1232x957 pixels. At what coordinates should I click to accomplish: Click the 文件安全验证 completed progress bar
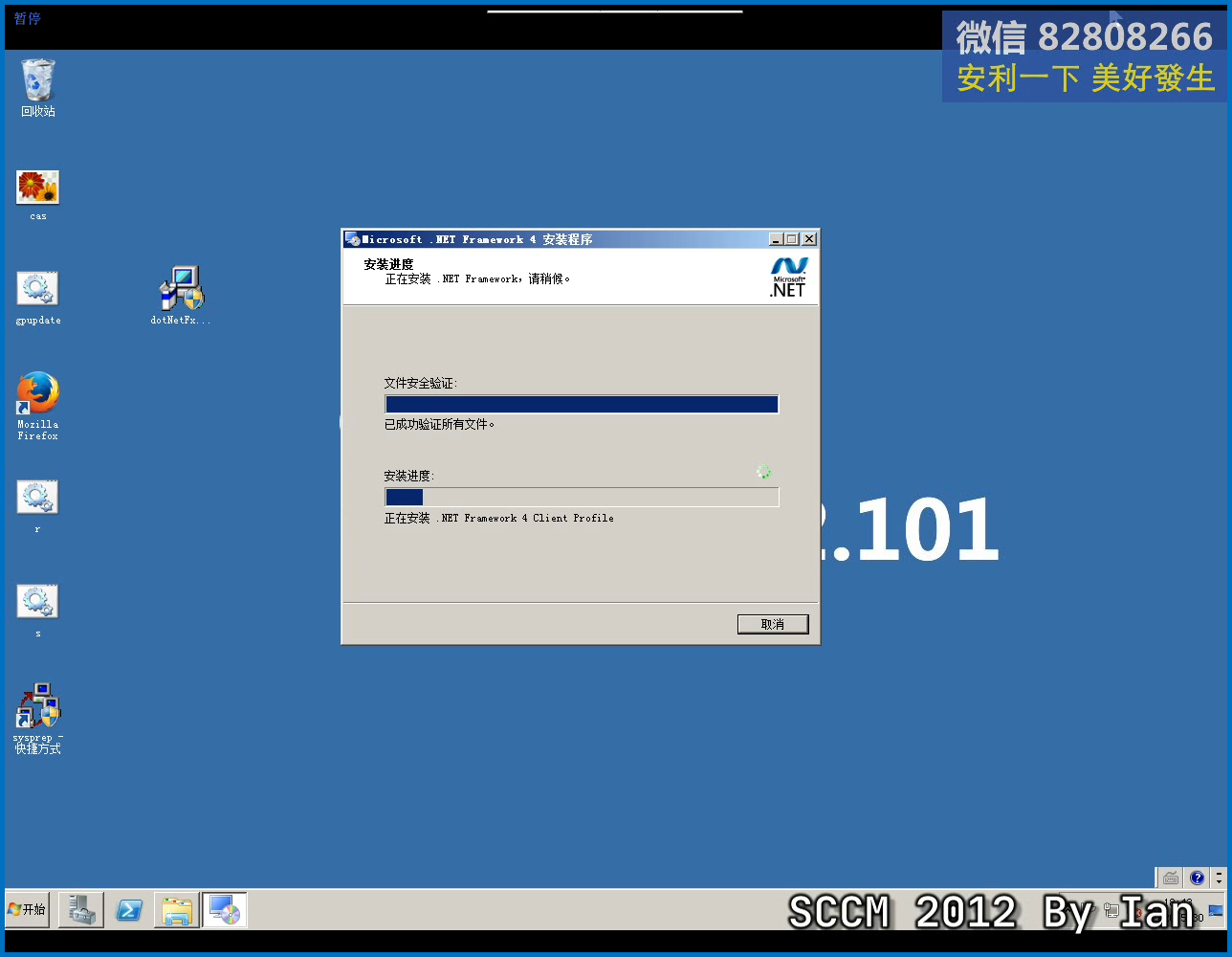[582, 404]
